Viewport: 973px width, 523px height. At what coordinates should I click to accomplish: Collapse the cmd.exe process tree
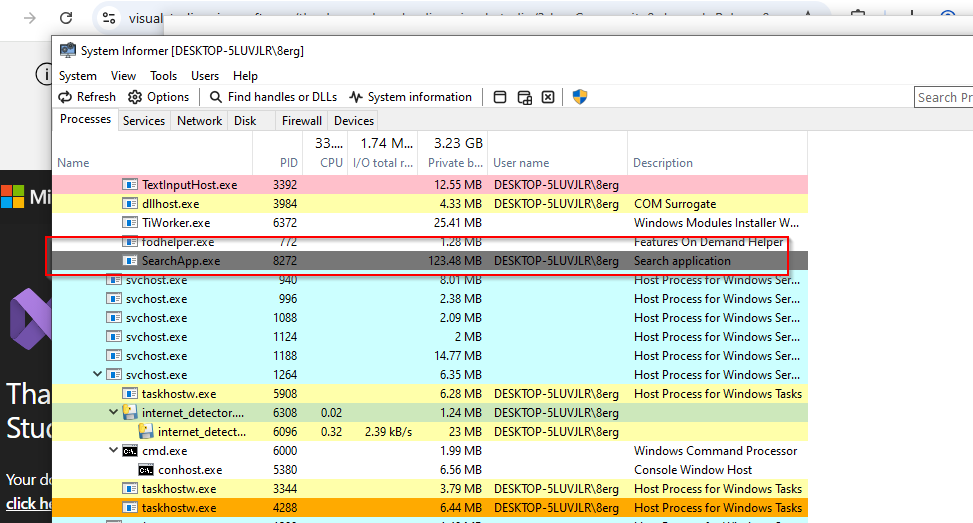[x=114, y=450]
